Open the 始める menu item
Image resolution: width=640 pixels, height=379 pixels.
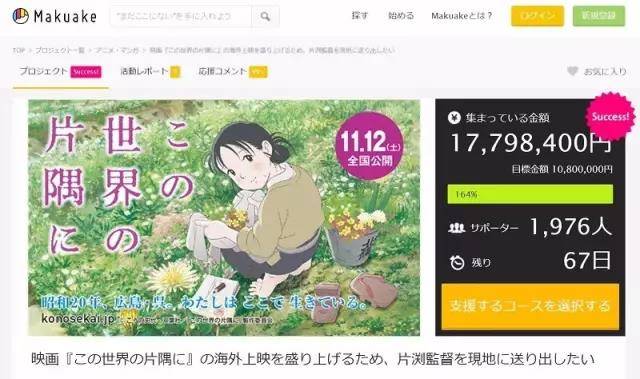coord(401,16)
